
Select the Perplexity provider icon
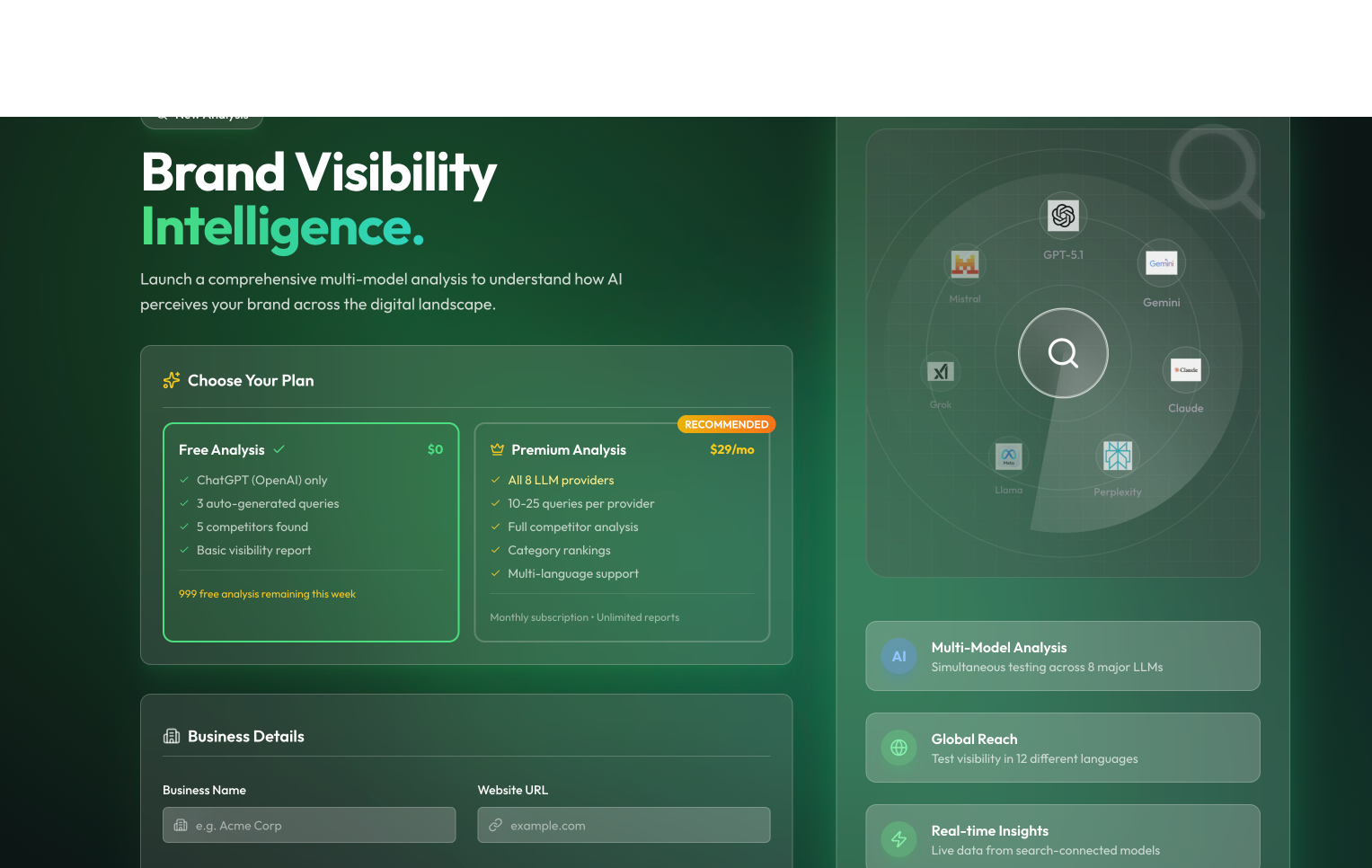[1118, 456]
